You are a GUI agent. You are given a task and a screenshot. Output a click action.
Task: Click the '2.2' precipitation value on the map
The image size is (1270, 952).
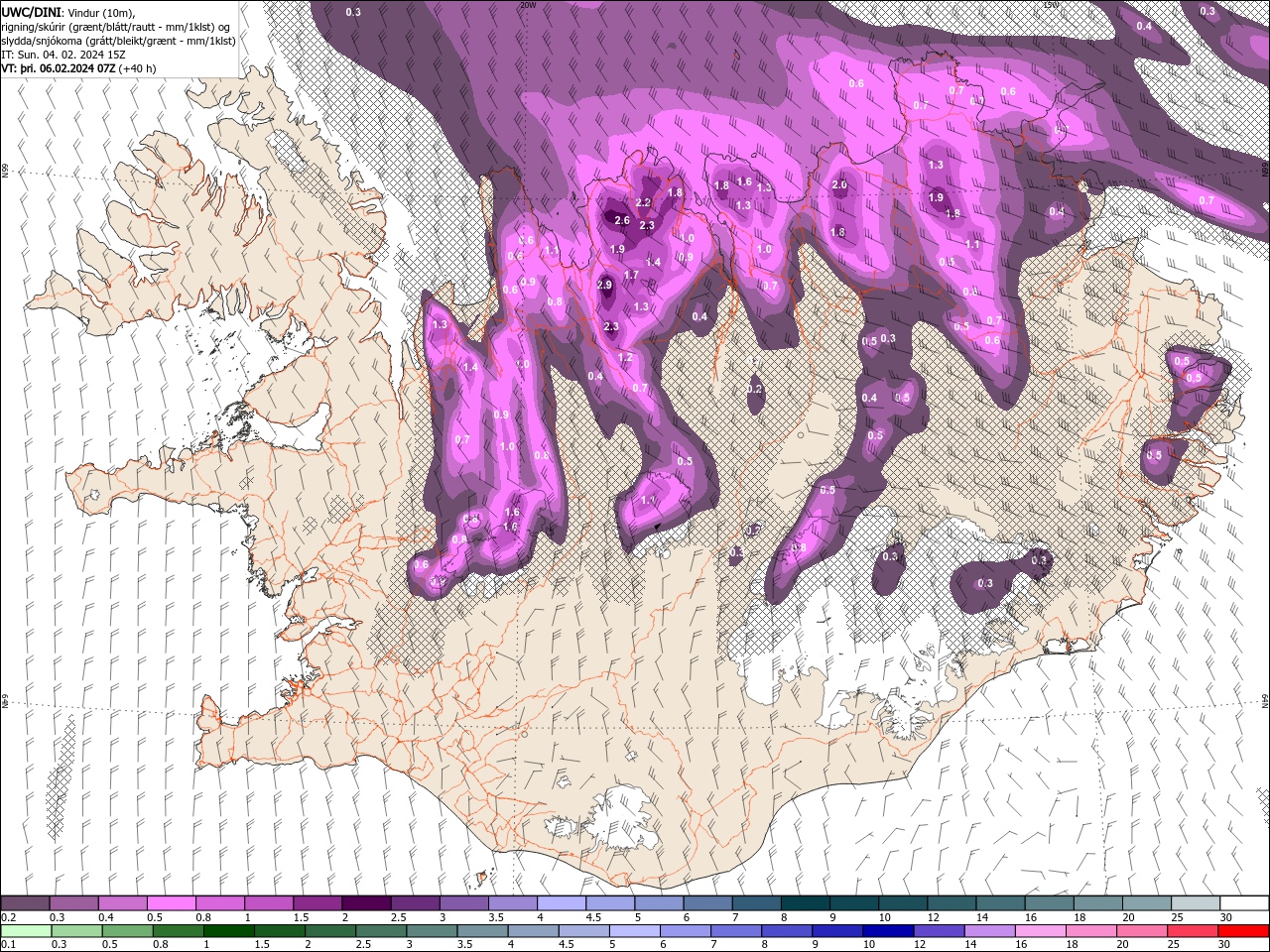[643, 203]
